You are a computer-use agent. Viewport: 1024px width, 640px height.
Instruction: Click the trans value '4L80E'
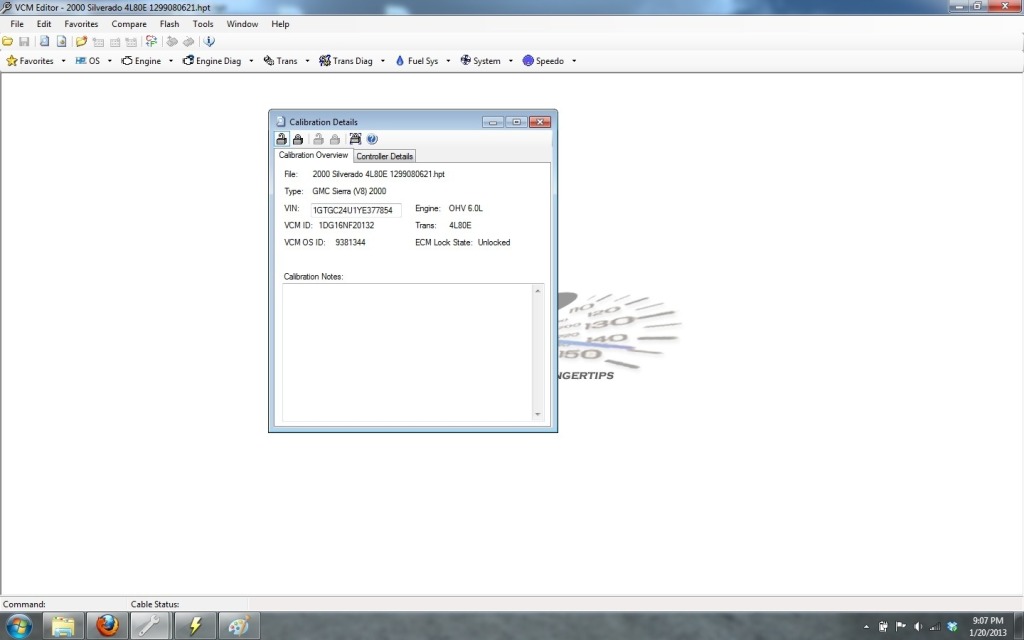click(460, 225)
